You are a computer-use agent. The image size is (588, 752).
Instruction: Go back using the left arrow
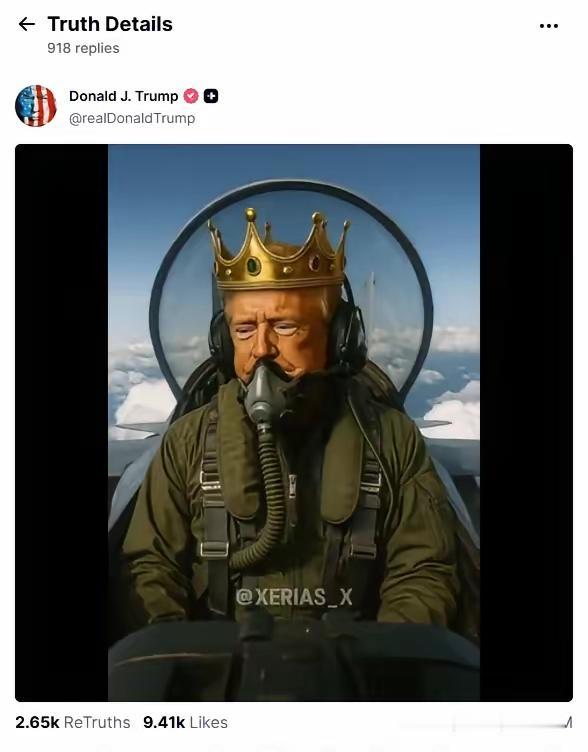[26, 24]
